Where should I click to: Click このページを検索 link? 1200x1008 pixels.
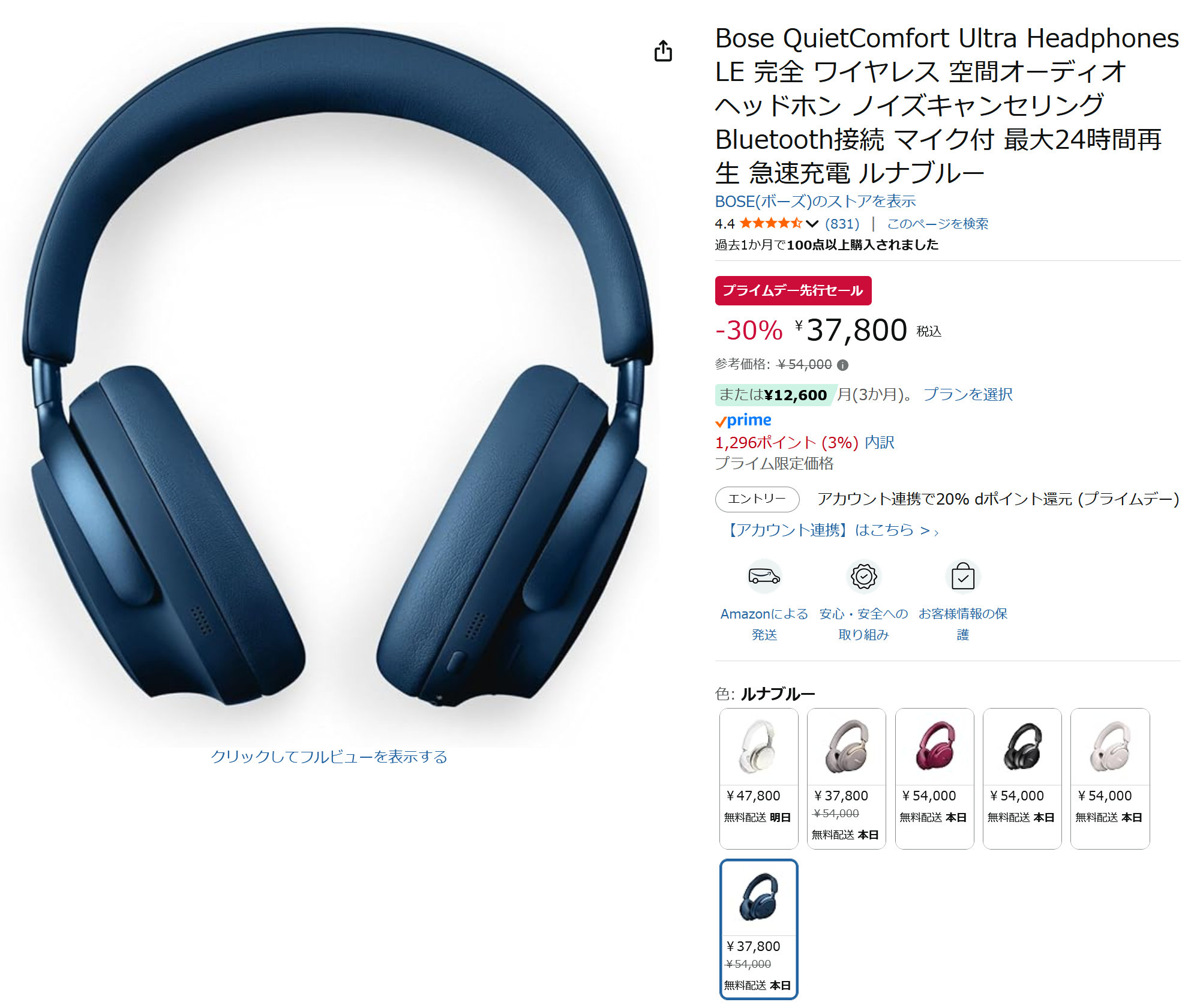[x=937, y=224]
